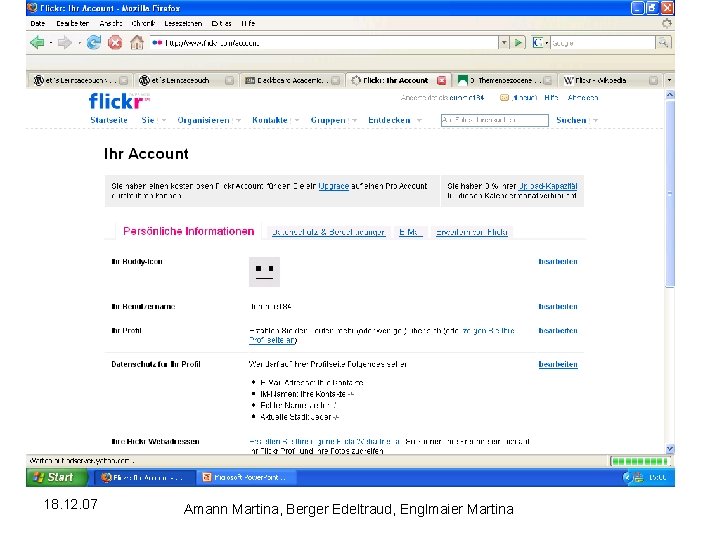
Task: Expand the Suchen options arrow
Action: tap(595, 120)
